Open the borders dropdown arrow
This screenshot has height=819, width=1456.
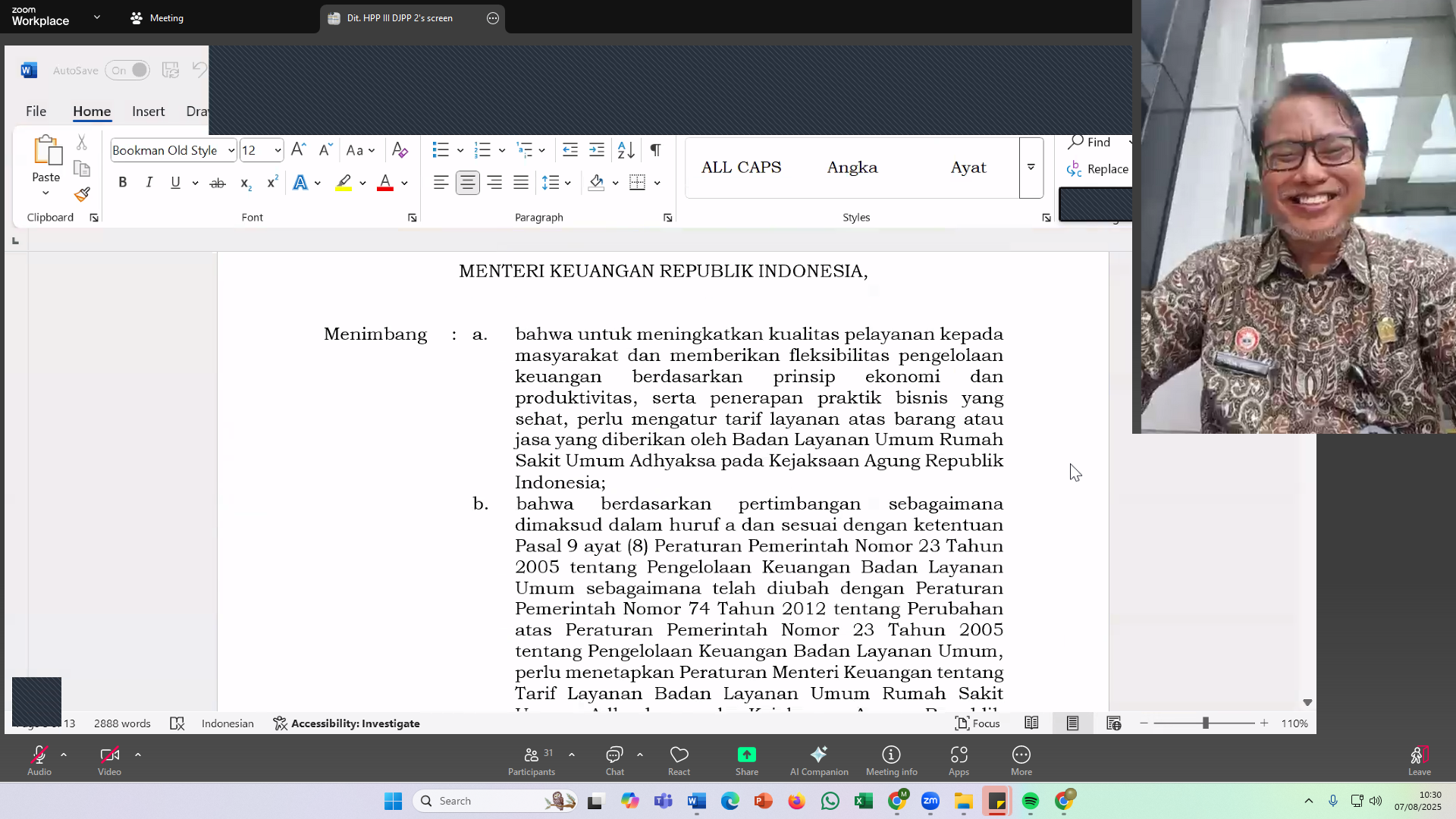pos(657,183)
